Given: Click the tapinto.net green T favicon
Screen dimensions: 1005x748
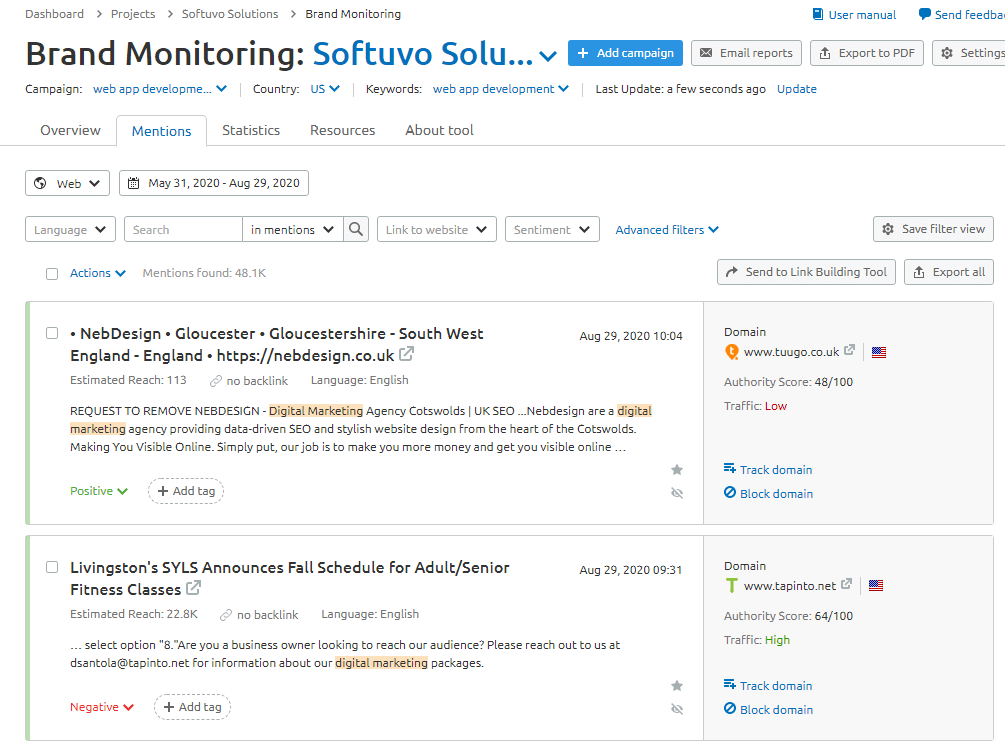Looking at the screenshot, I should point(731,586).
